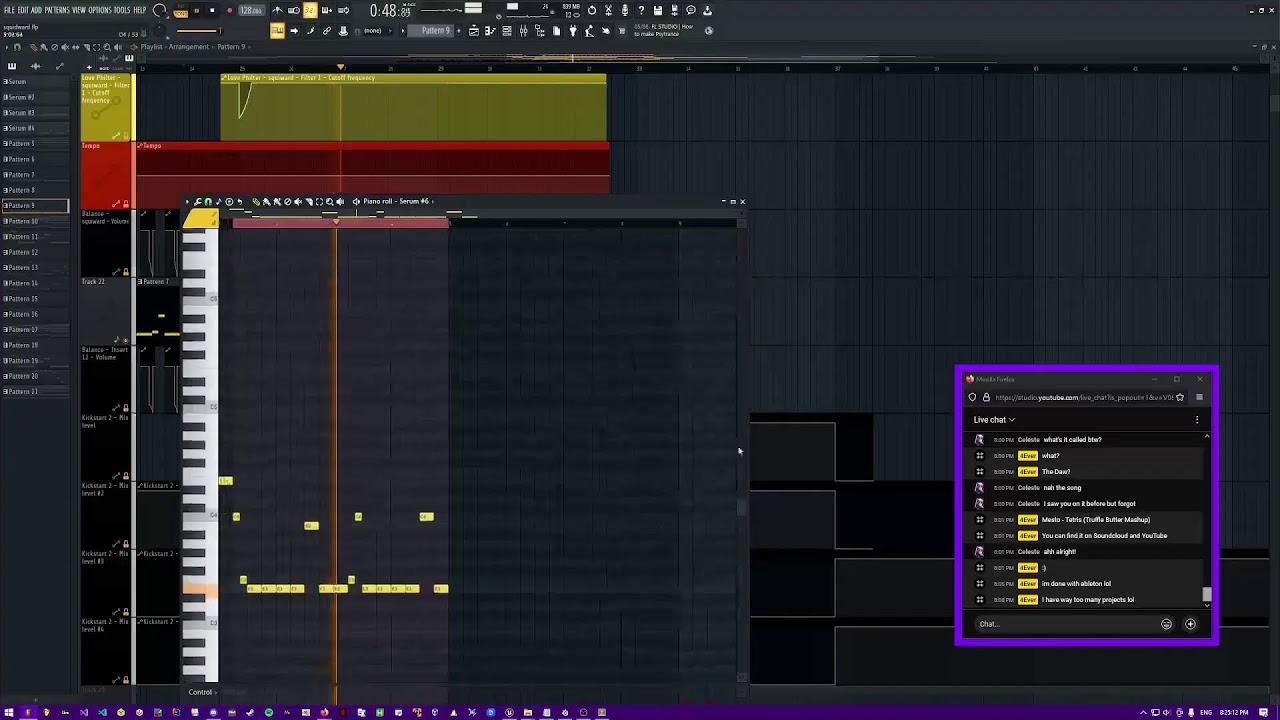Click the link/chain toolbar icon
The width and height of the screenshot is (1280, 720).
pyautogui.click(x=327, y=30)
